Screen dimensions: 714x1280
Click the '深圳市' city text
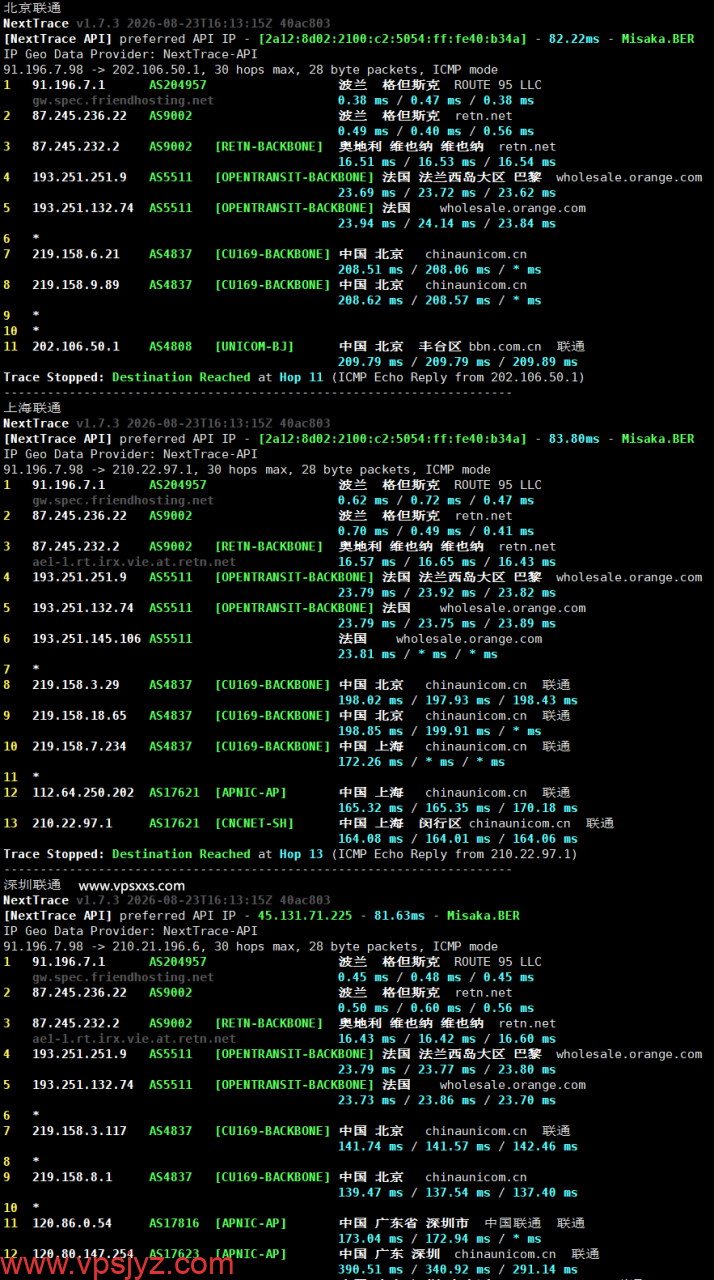pos(448,1223)
